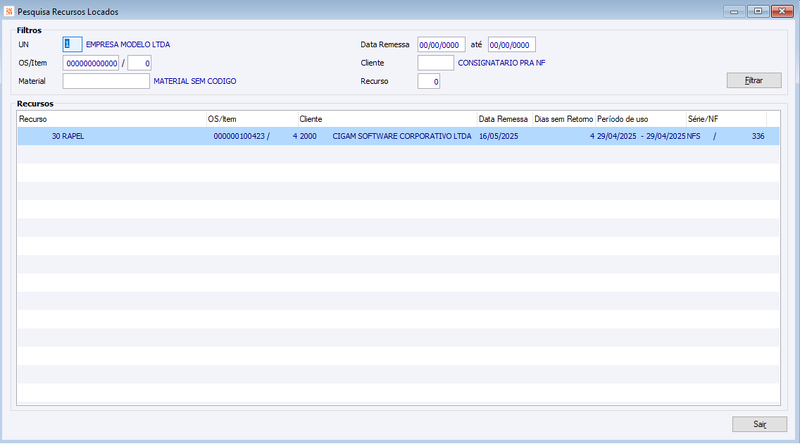Click the Sair button
800x444 pixels.
point(759,424)
